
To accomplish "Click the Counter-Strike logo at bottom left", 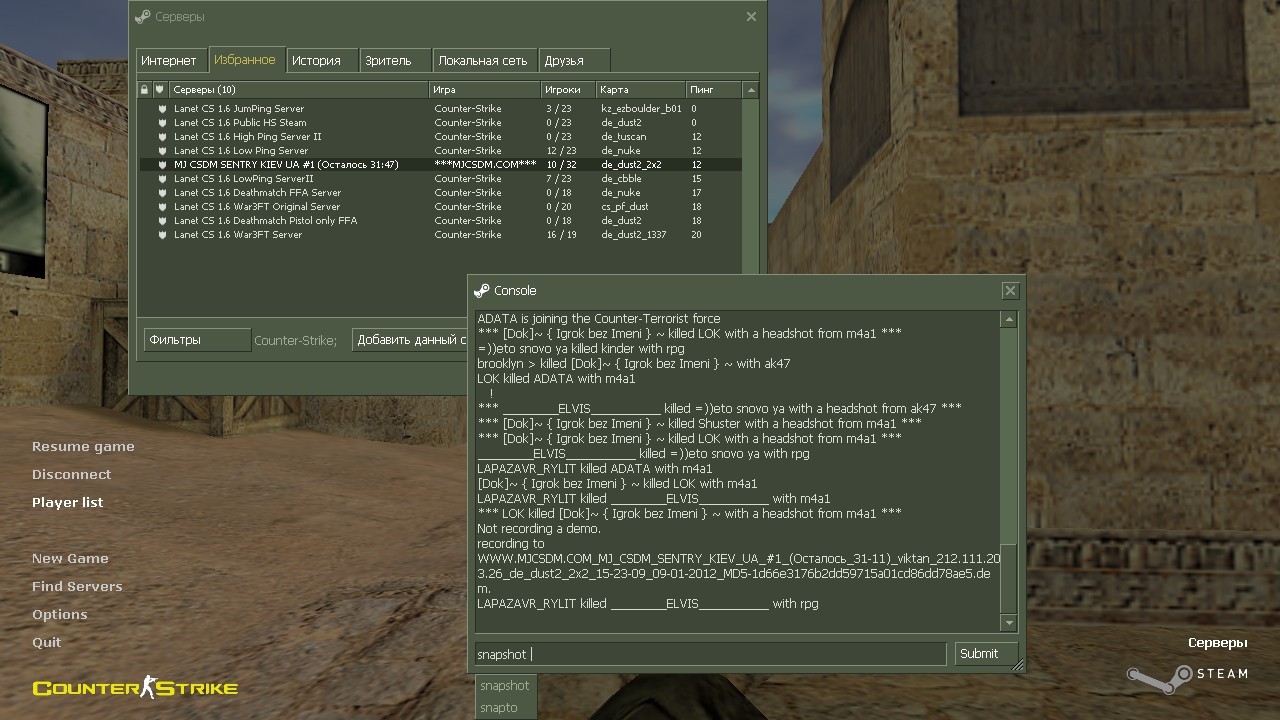I will click(x=135, y=688).
